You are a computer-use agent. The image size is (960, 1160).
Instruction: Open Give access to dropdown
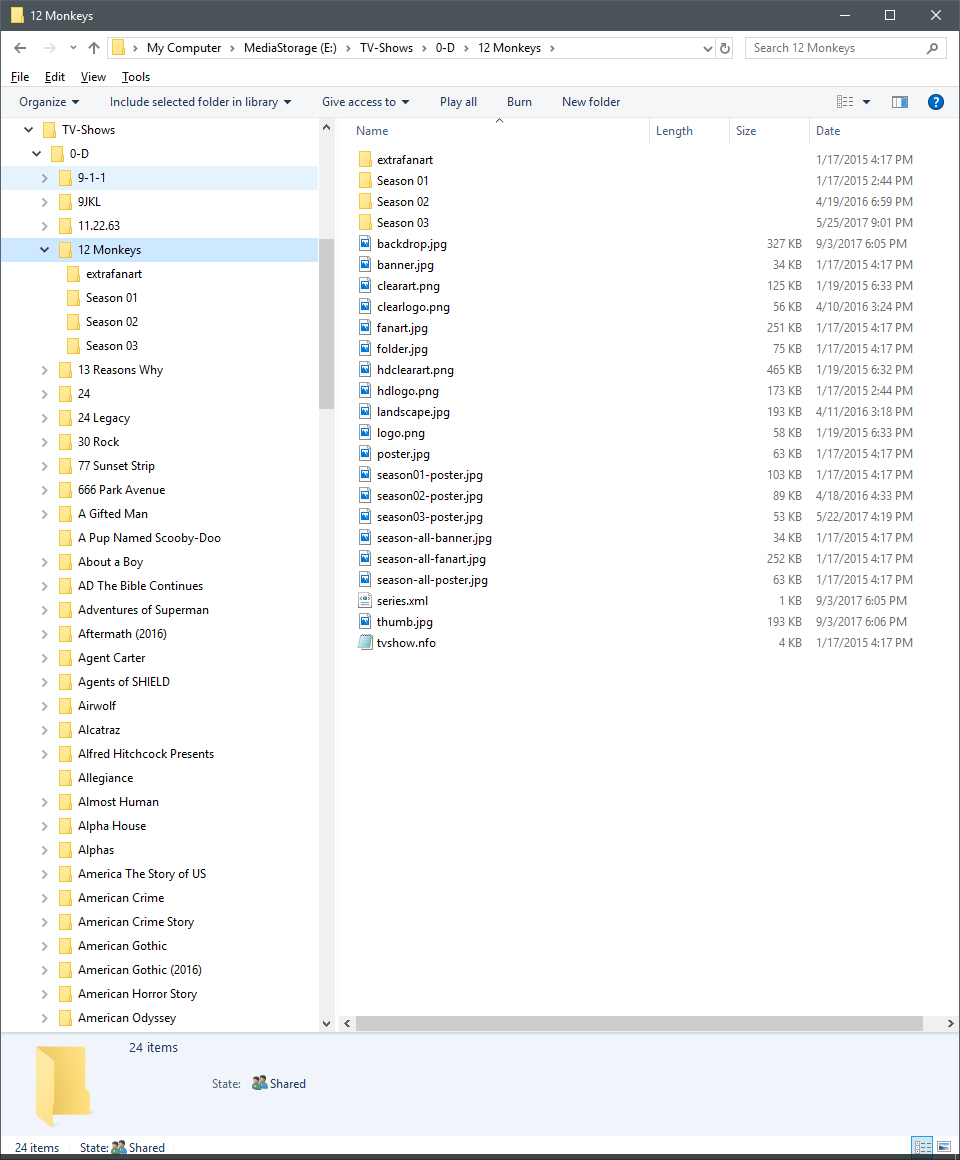[x=365, y=102]
